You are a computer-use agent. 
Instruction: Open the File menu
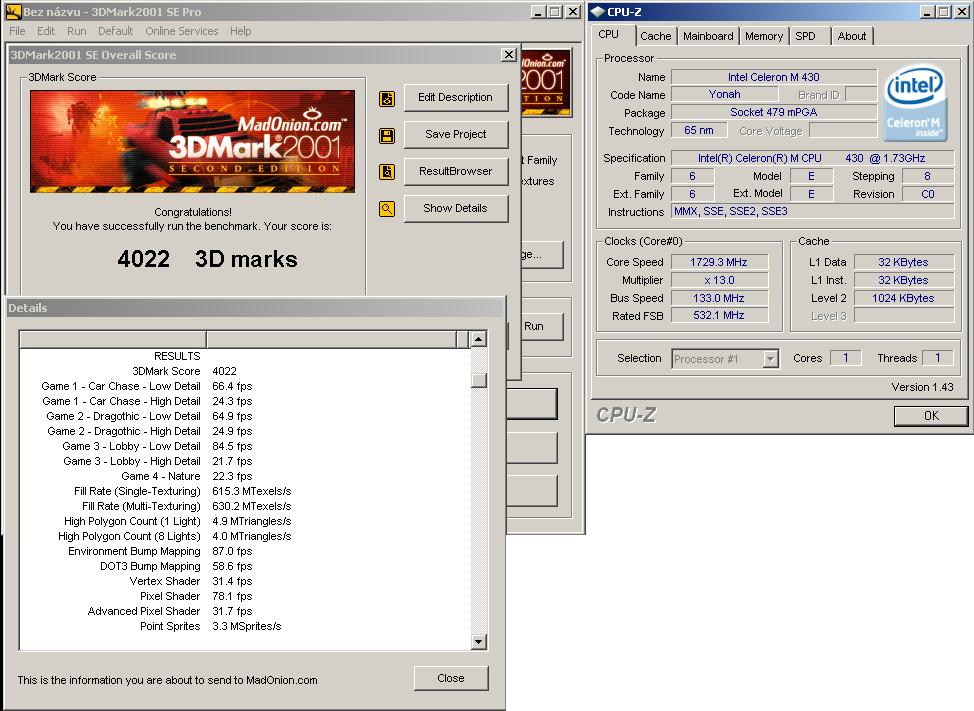[x=17, y=31]
